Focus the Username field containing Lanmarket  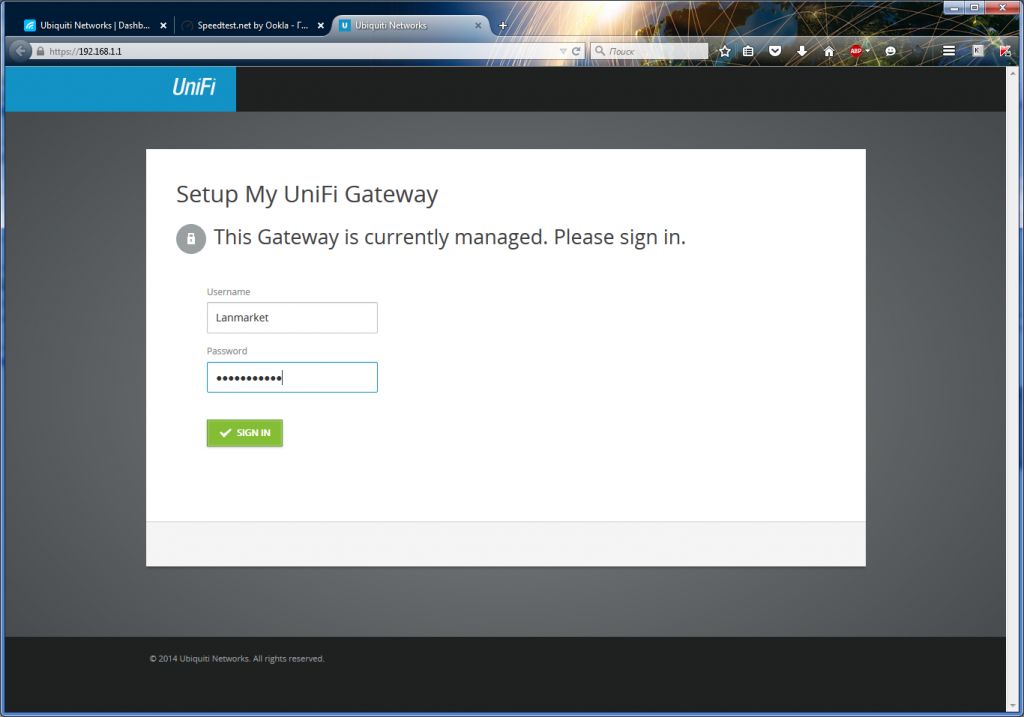[292, 317]
